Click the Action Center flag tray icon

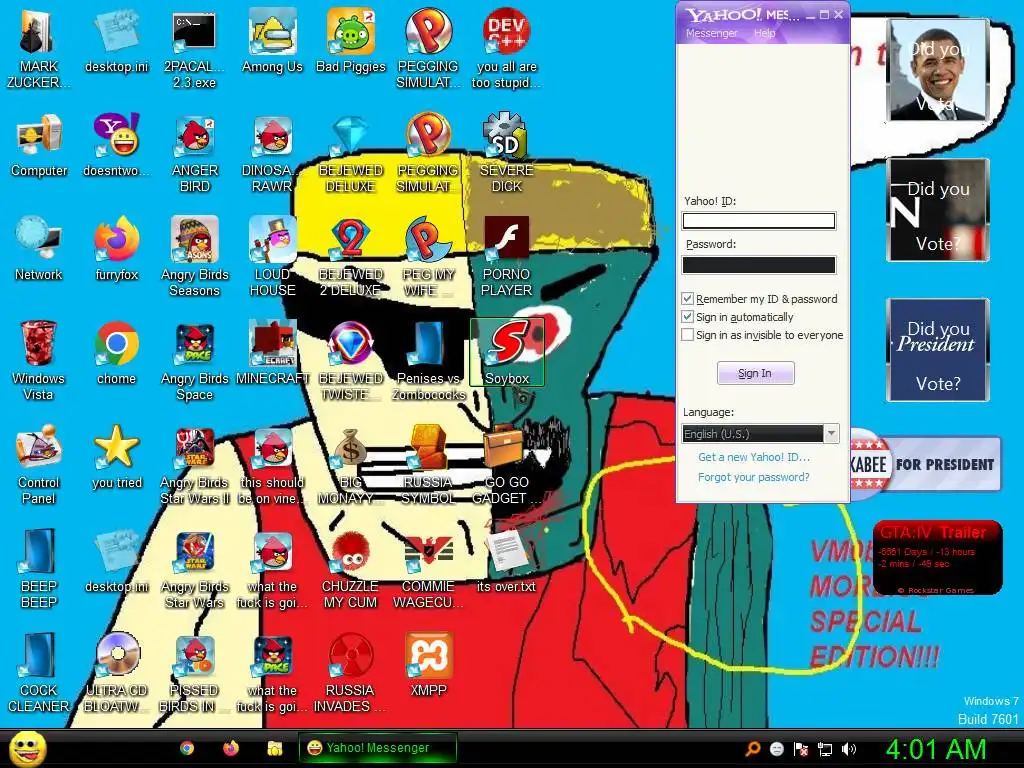(x=801, y=749)
